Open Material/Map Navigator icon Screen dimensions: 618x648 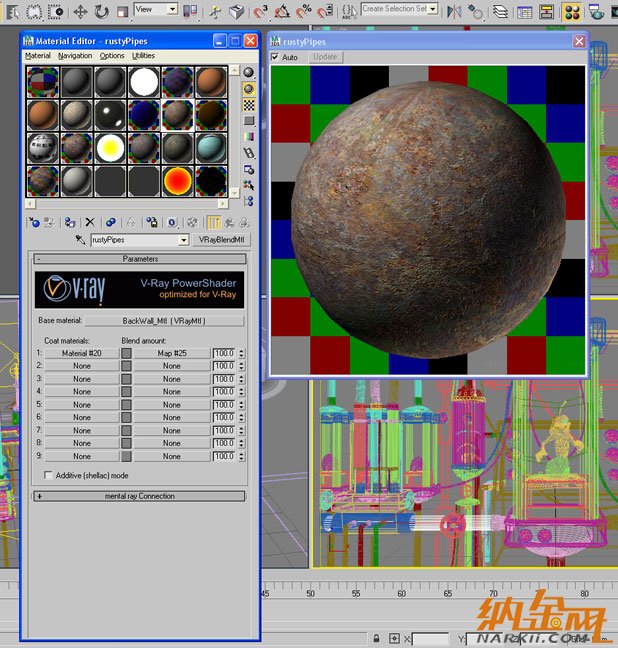pyautogui.click(x=248, y=201)
